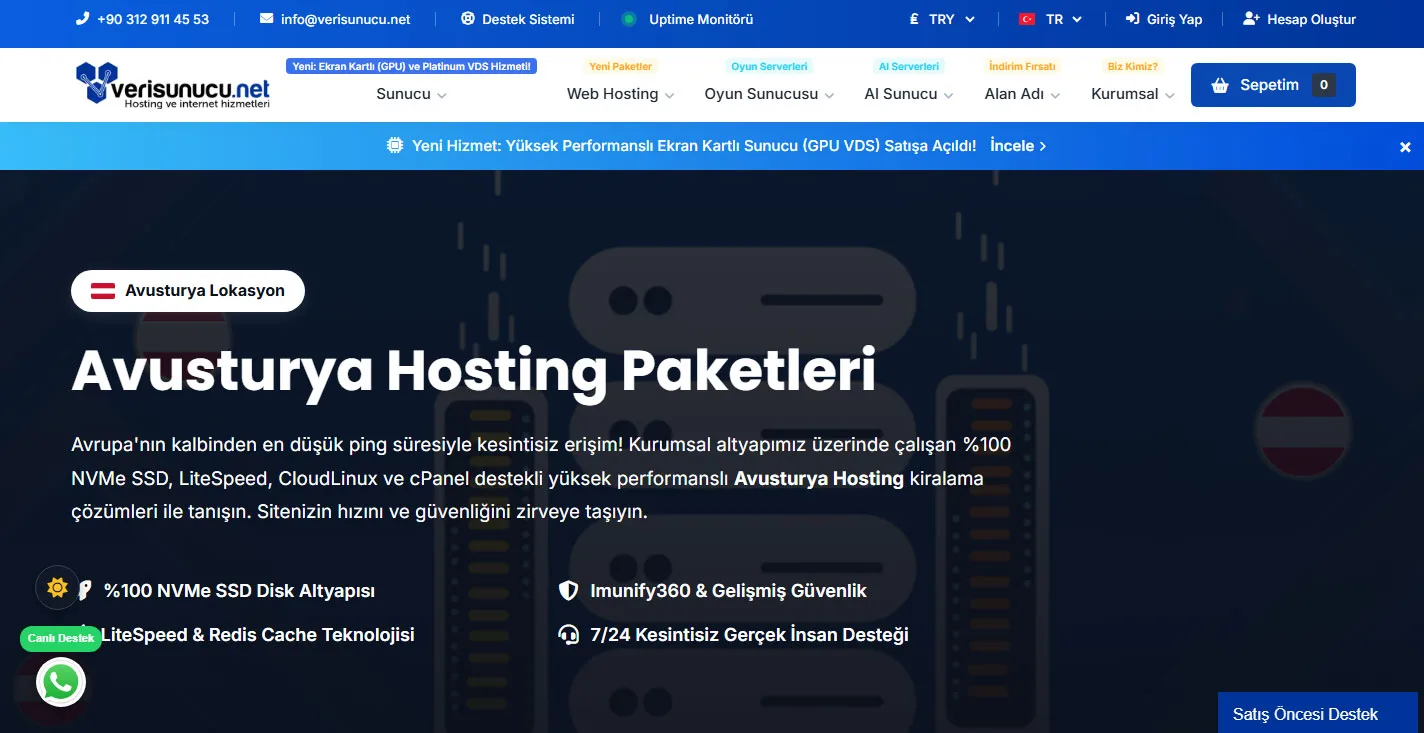The width and height of the screenshot is (1424, 733).
Task: Open WhatsApp chat bubble icon
Action: tap(61, 683)
